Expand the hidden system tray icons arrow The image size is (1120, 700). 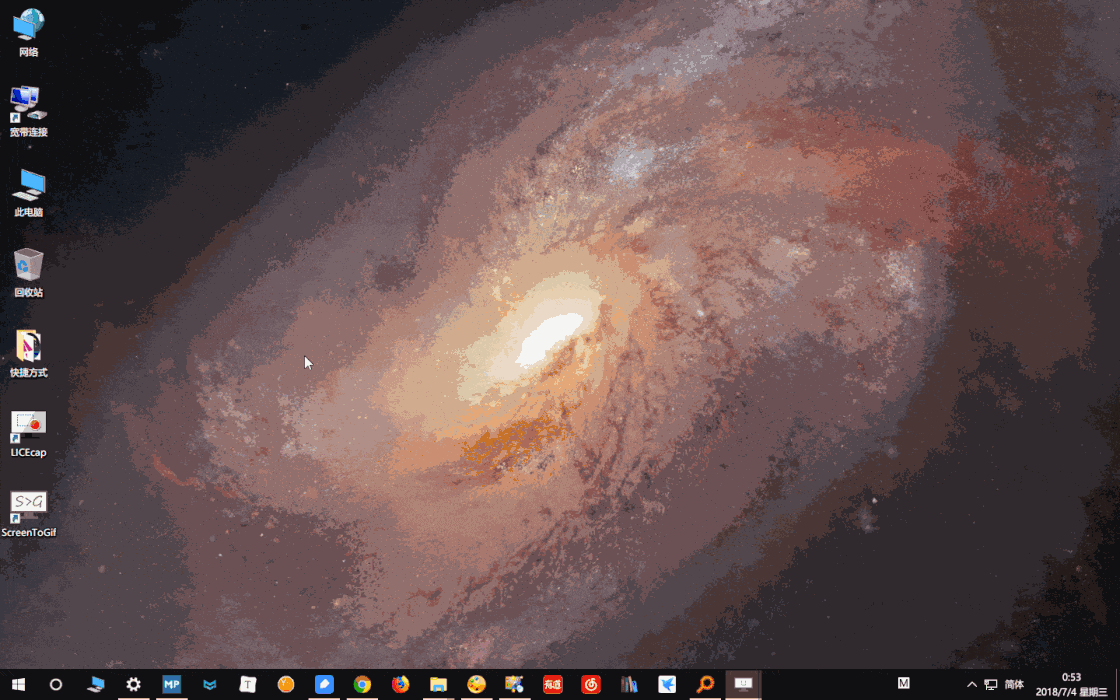click(x=971, y=684)
